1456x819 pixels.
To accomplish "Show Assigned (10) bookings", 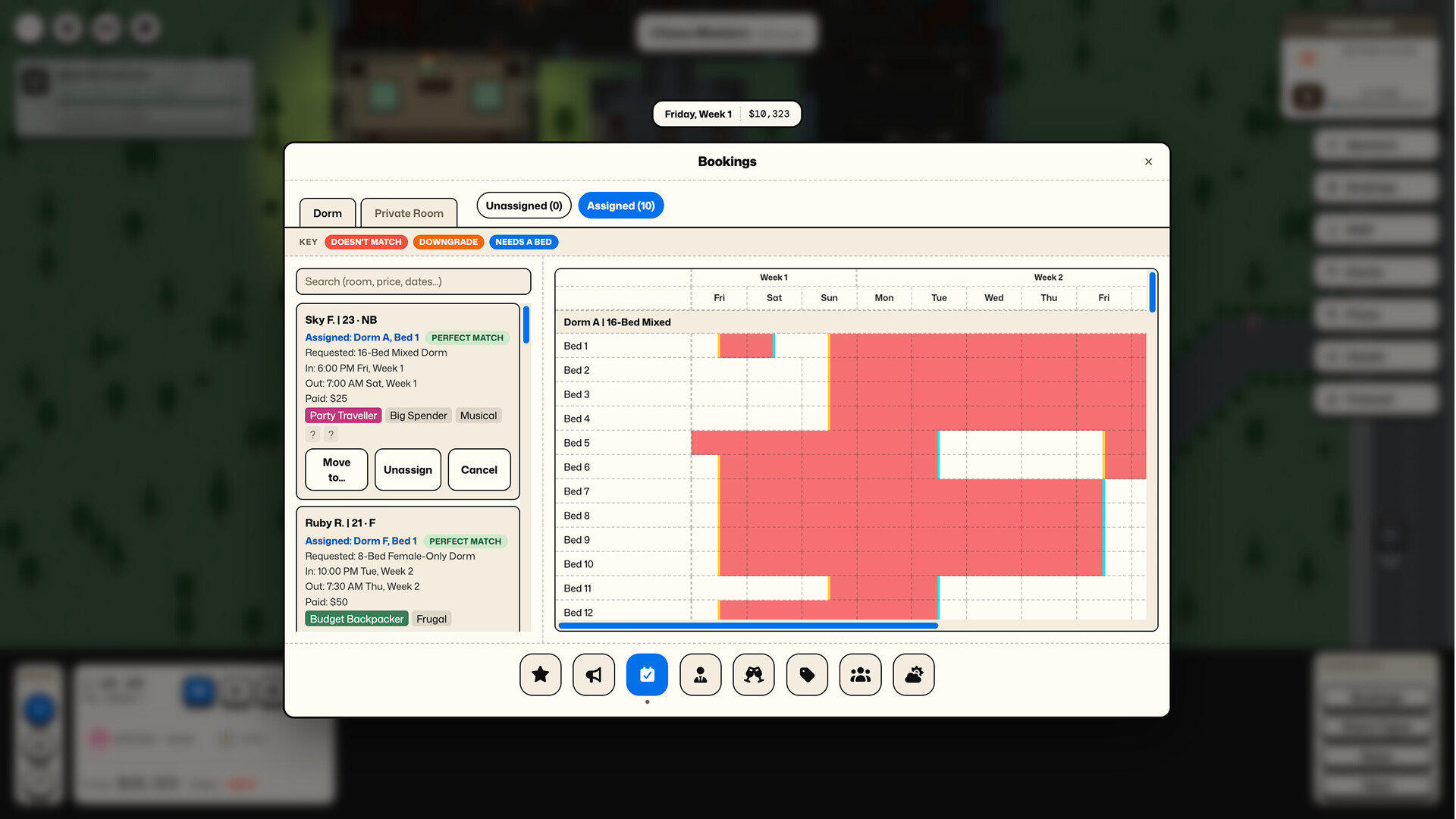I will click(x=621, y=206).
